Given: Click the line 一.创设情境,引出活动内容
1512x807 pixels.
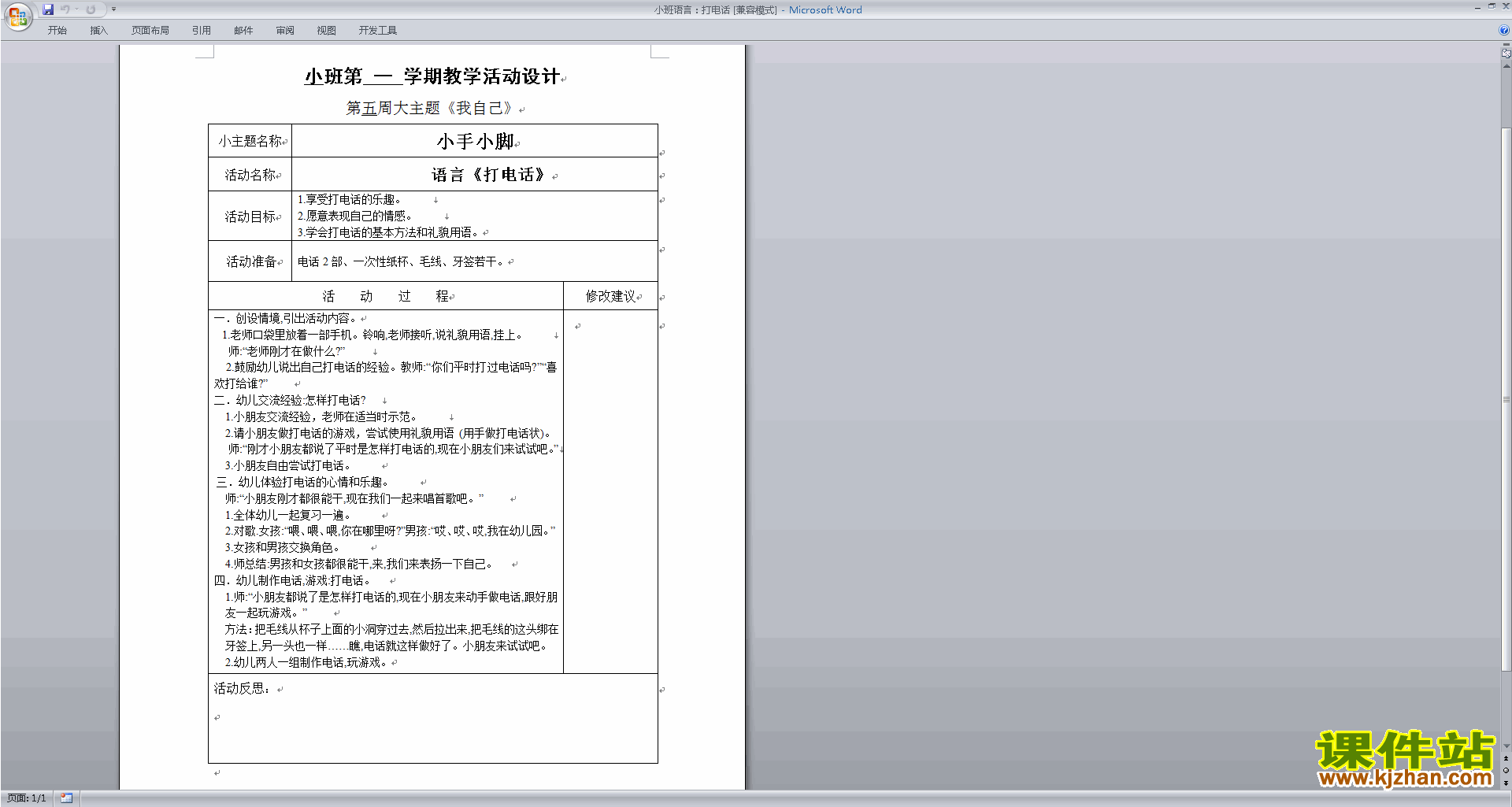Looking at the screenshot, I should point(285,318).
